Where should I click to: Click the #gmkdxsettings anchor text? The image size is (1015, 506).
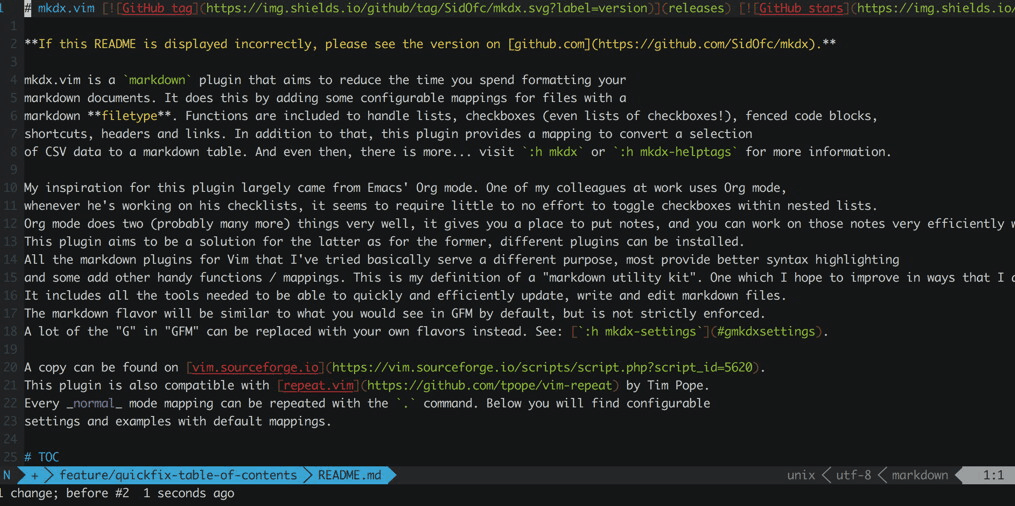point(766,332)
